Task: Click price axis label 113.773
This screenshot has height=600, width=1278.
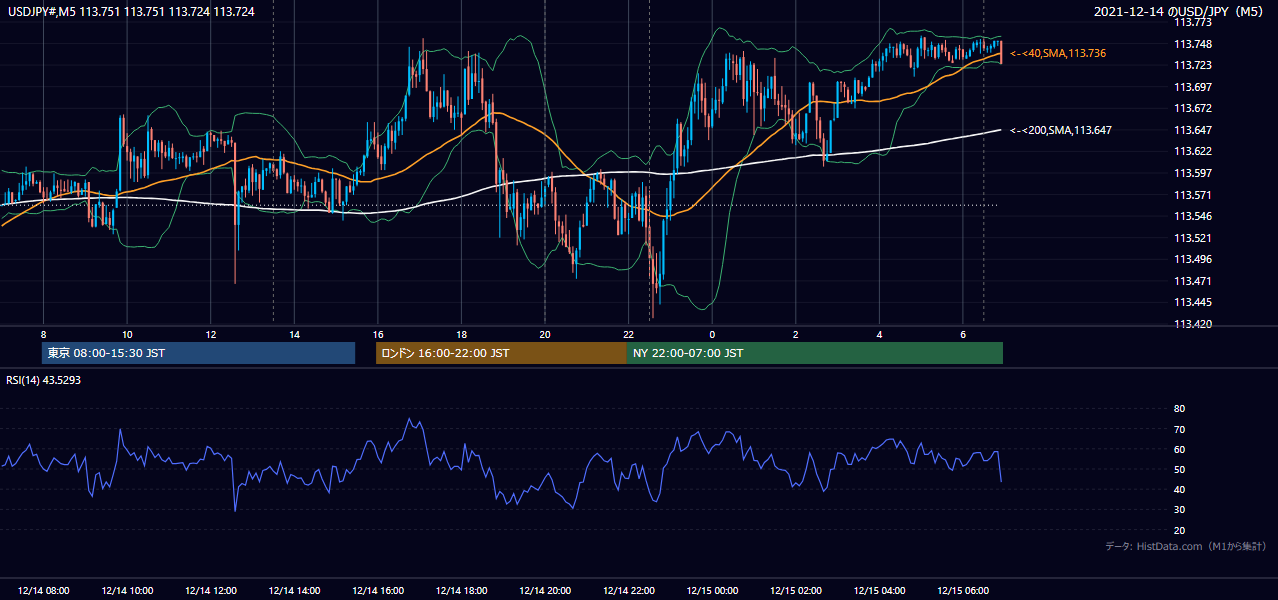Action: click(x=1192, y=22)
